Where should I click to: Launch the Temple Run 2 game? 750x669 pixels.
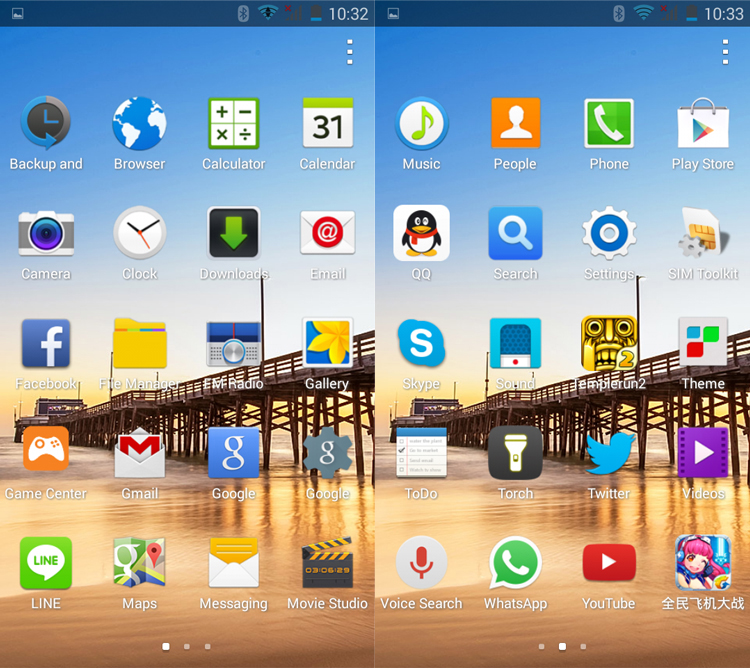tap(609, 344)
